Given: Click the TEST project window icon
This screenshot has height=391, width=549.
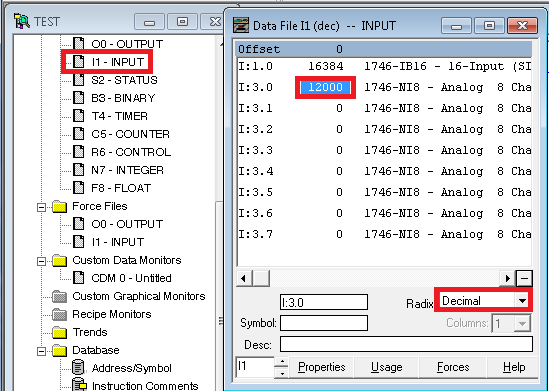Looking at the screenshot, I should click(x=22, y=21).
